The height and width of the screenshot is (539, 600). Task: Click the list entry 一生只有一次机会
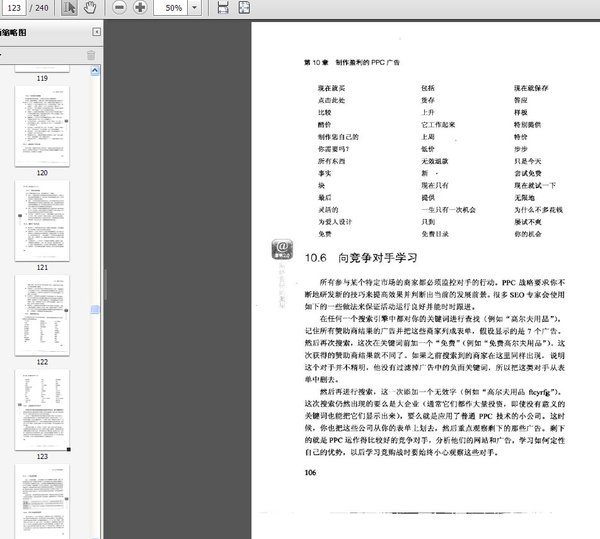tap(448, 210)
